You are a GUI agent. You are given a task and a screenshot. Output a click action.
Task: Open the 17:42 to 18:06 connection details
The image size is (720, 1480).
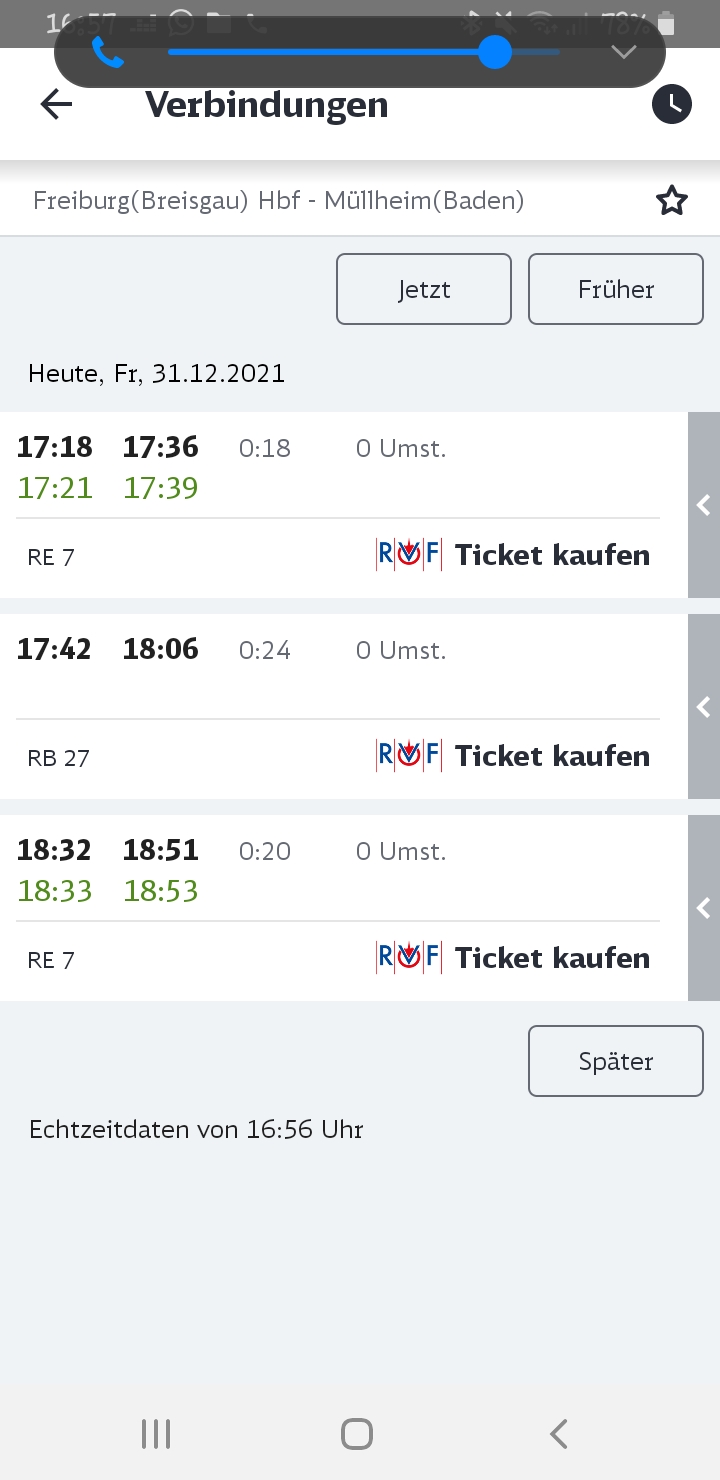[x=344, y=706]
